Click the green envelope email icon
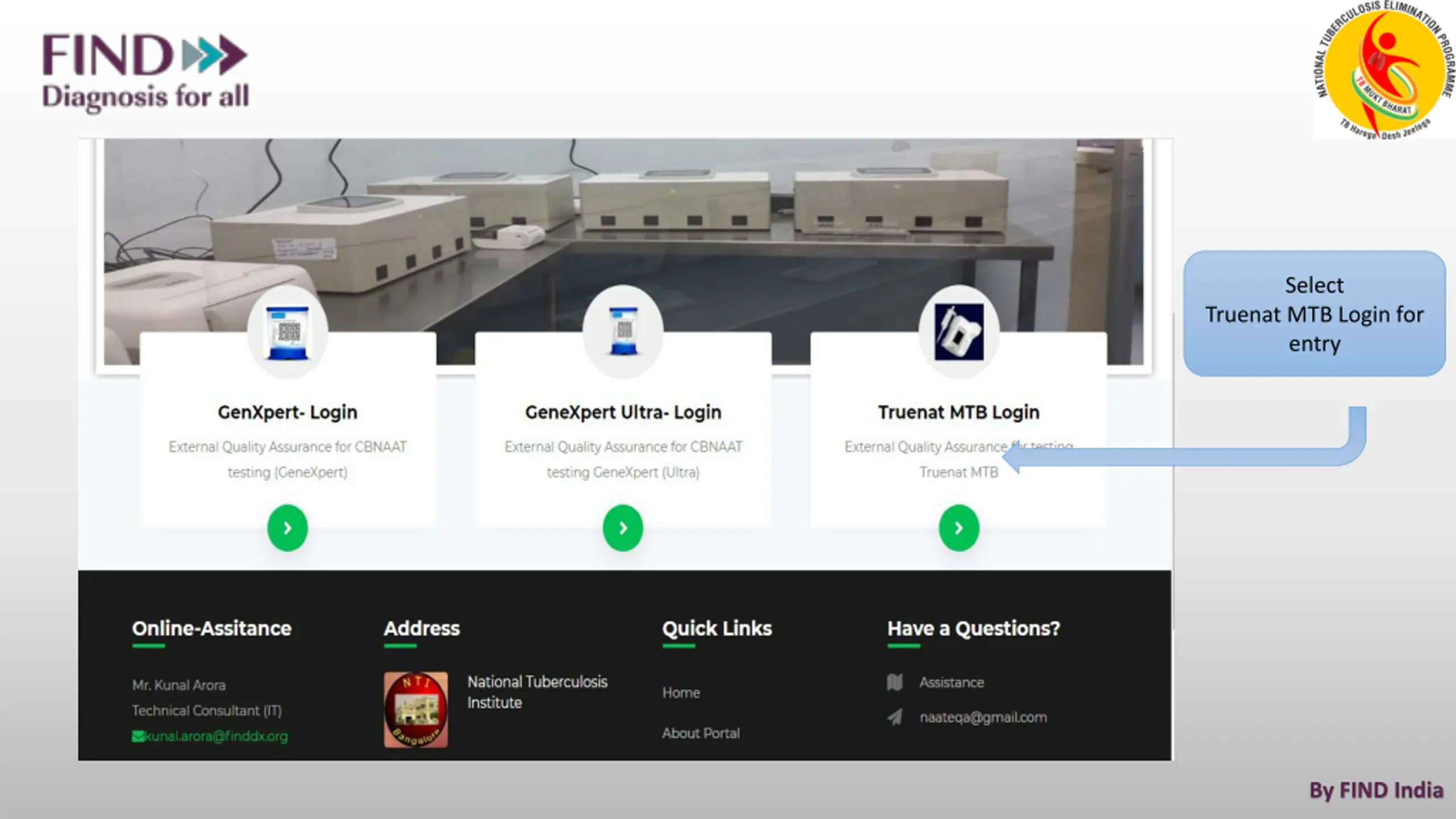 [x=138, y=737]
